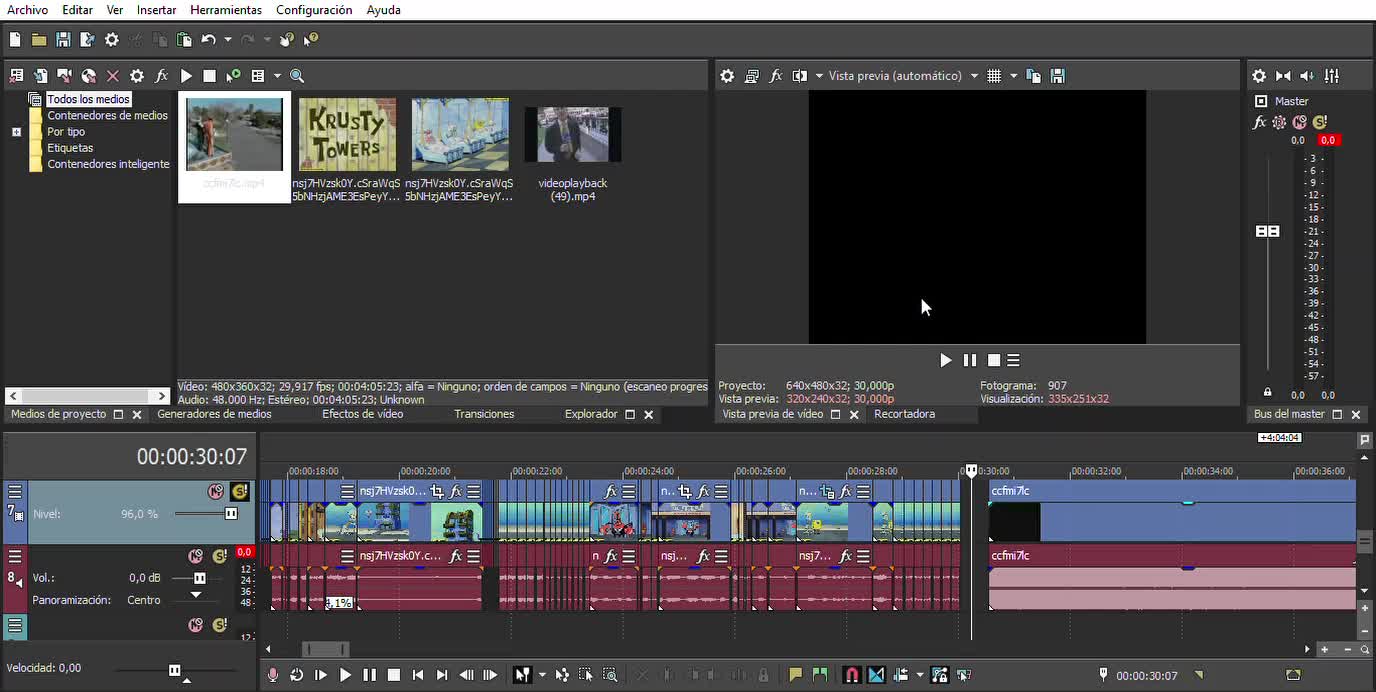The width and height of the screenshot is (1376, 692).
Task: Click the Nivel slider on video track 7
Action: coord(231,514)
